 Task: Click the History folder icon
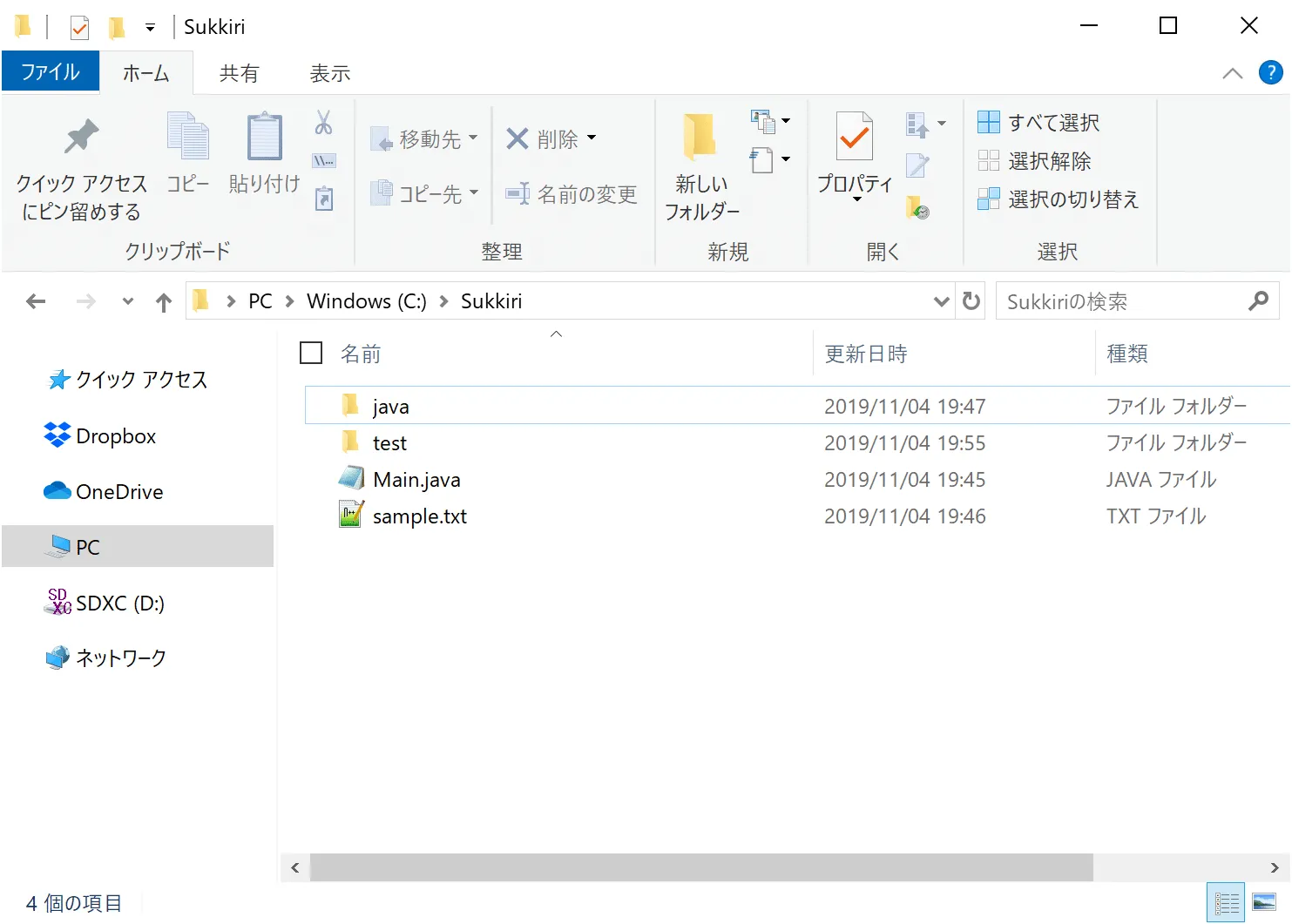coord(917,207)
